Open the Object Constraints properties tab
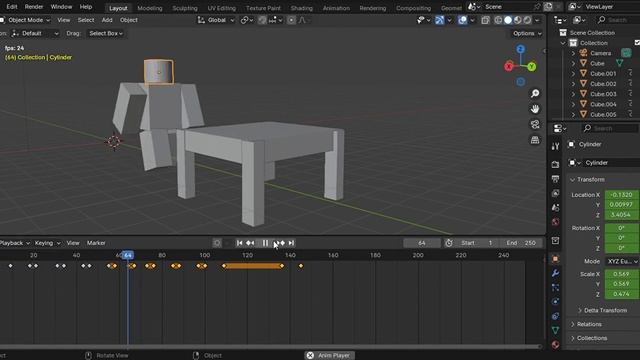640x360 pixels. [555, 316]
